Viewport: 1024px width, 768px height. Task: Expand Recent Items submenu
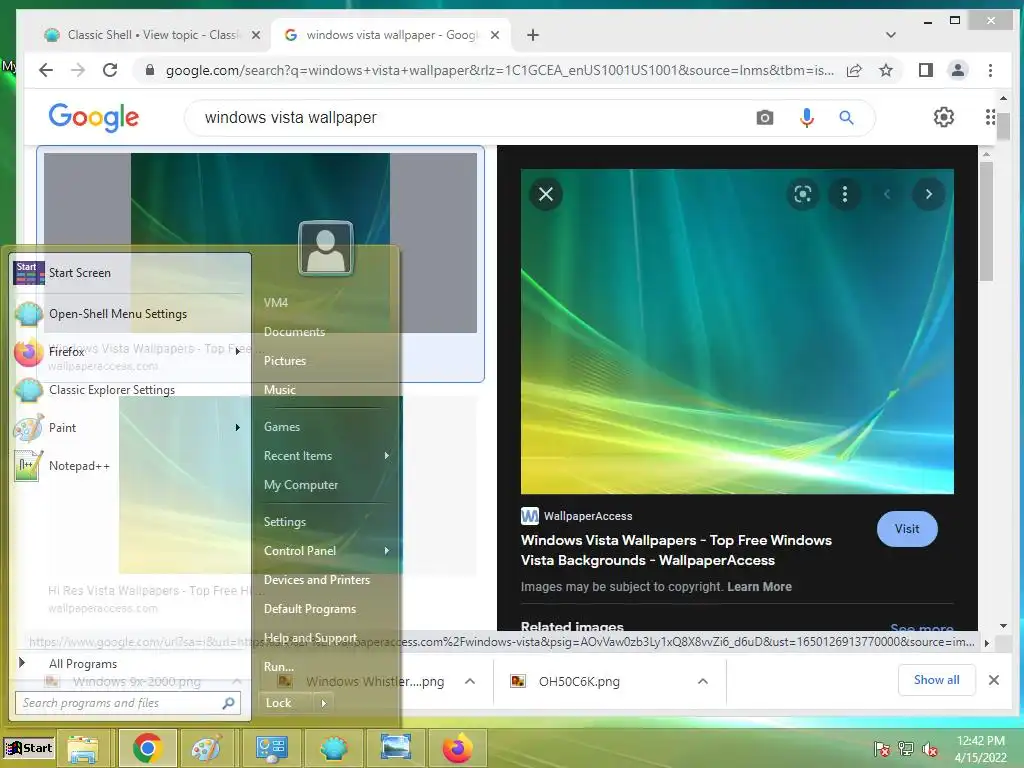coord(387,456)
